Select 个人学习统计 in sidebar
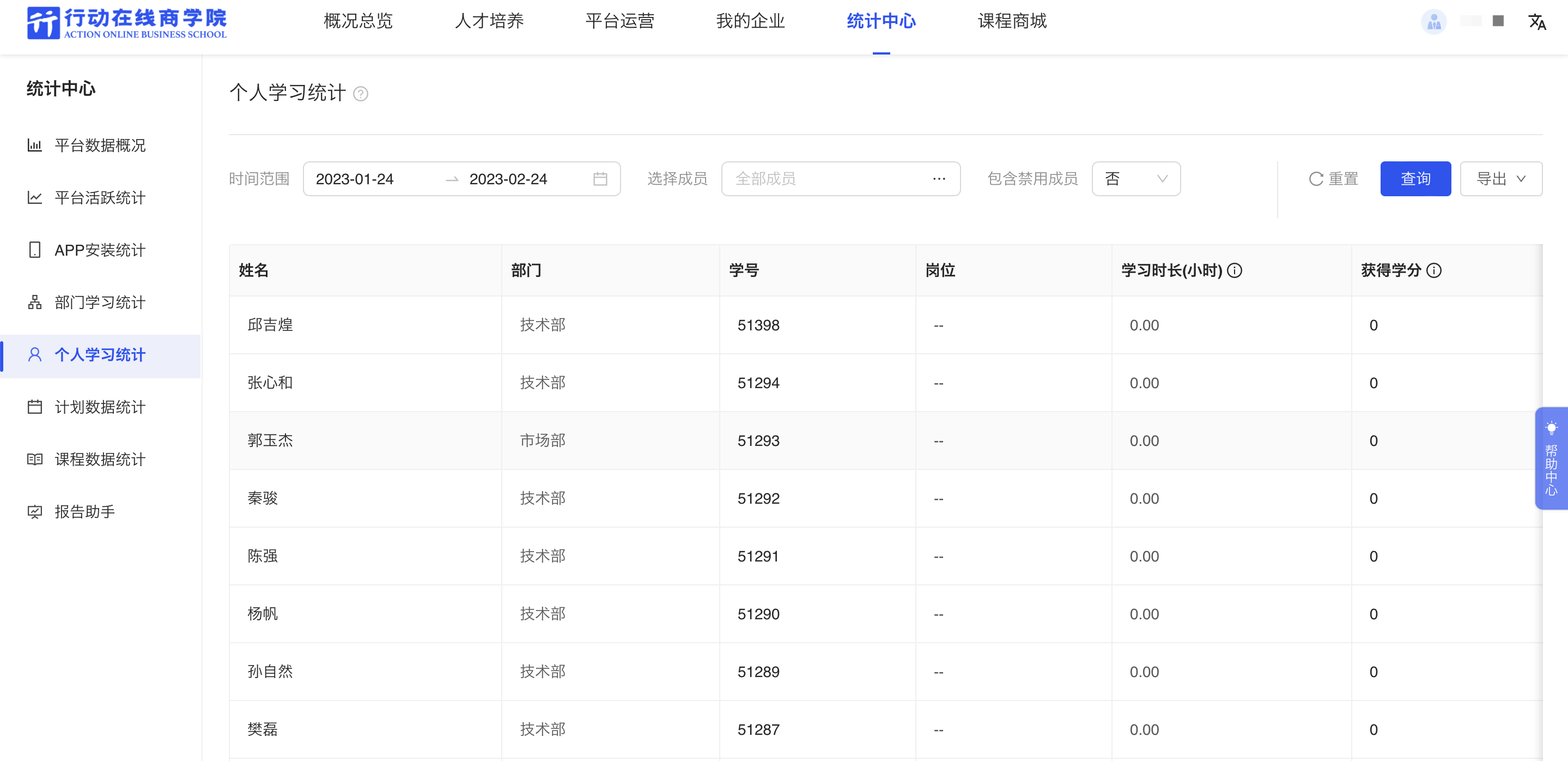This screenshot has width=1568, height=761. pos(100,355)
